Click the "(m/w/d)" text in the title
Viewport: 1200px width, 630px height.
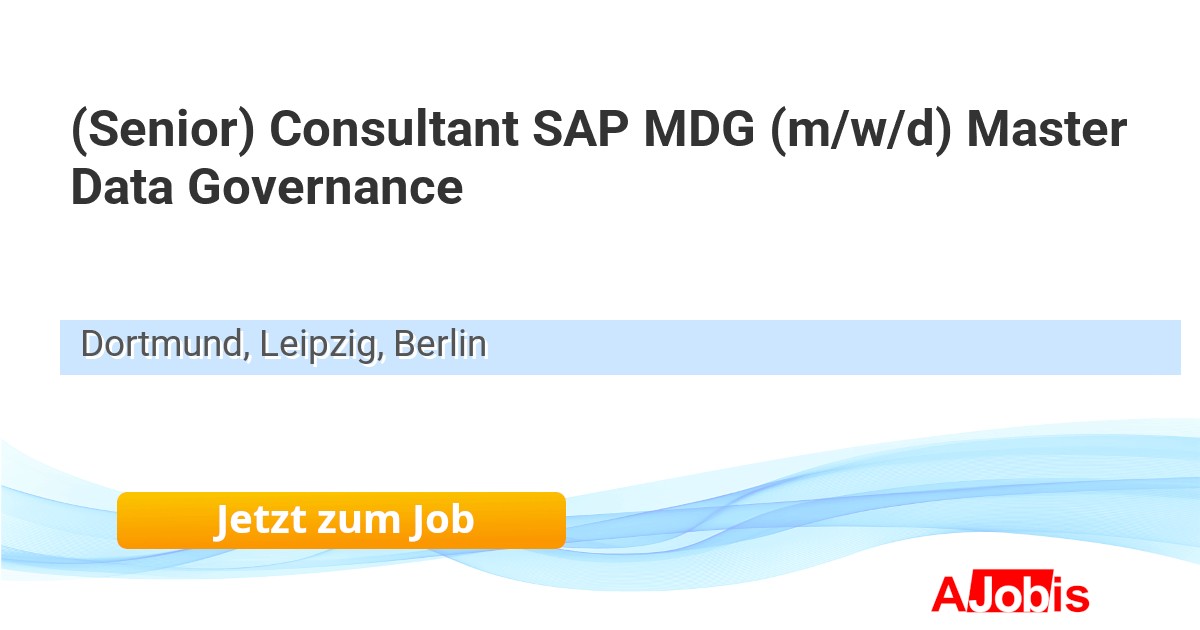pyautogui.click(x=860, y=131)
